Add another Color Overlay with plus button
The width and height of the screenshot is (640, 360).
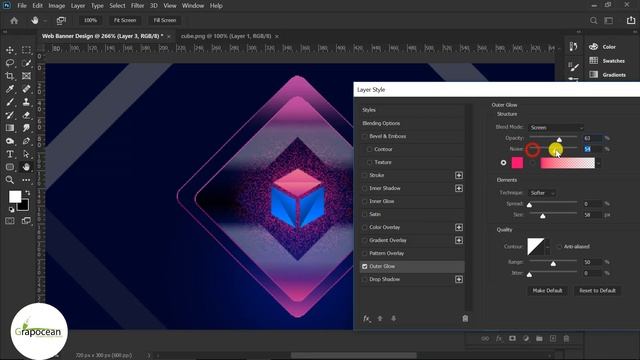tap(459, 227)
